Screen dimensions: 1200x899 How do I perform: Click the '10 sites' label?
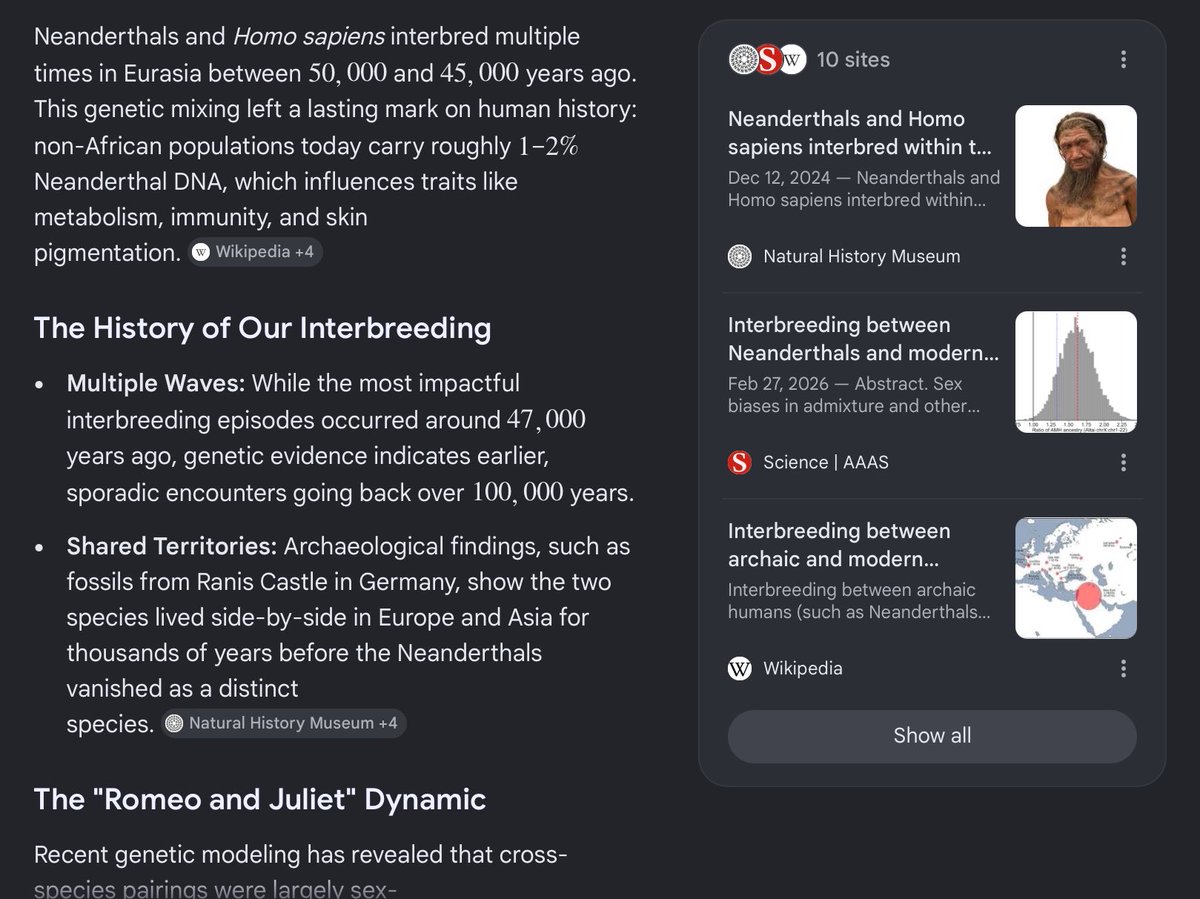pos(853,59)
